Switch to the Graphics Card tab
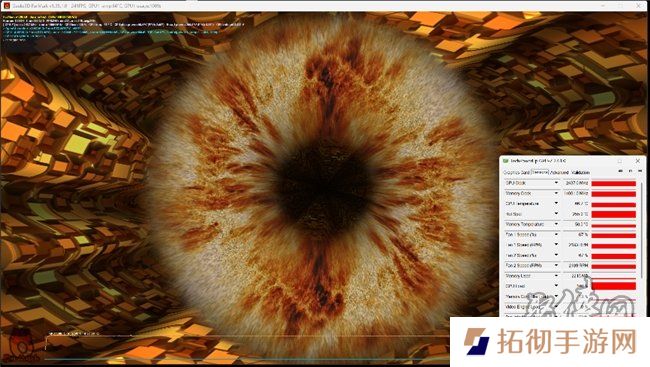Screen dimensions: 650x367 click(517, 172)
